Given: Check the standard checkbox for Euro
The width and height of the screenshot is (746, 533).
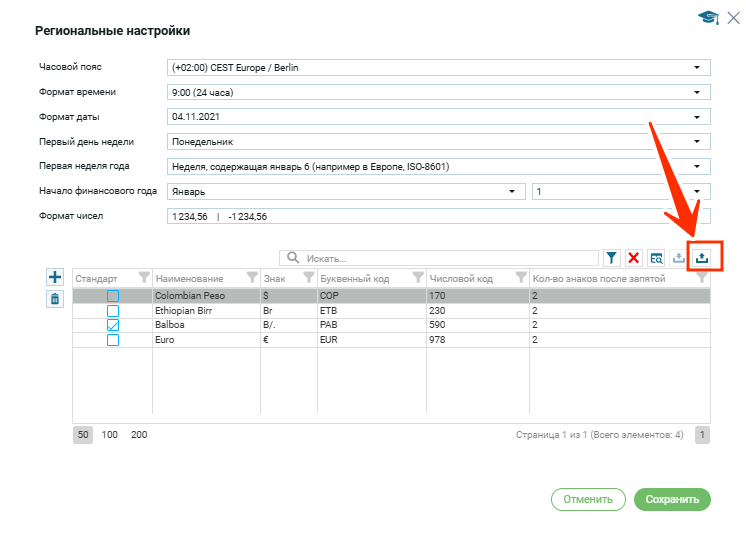Looking at the screenshot, I should pos(113,340).
